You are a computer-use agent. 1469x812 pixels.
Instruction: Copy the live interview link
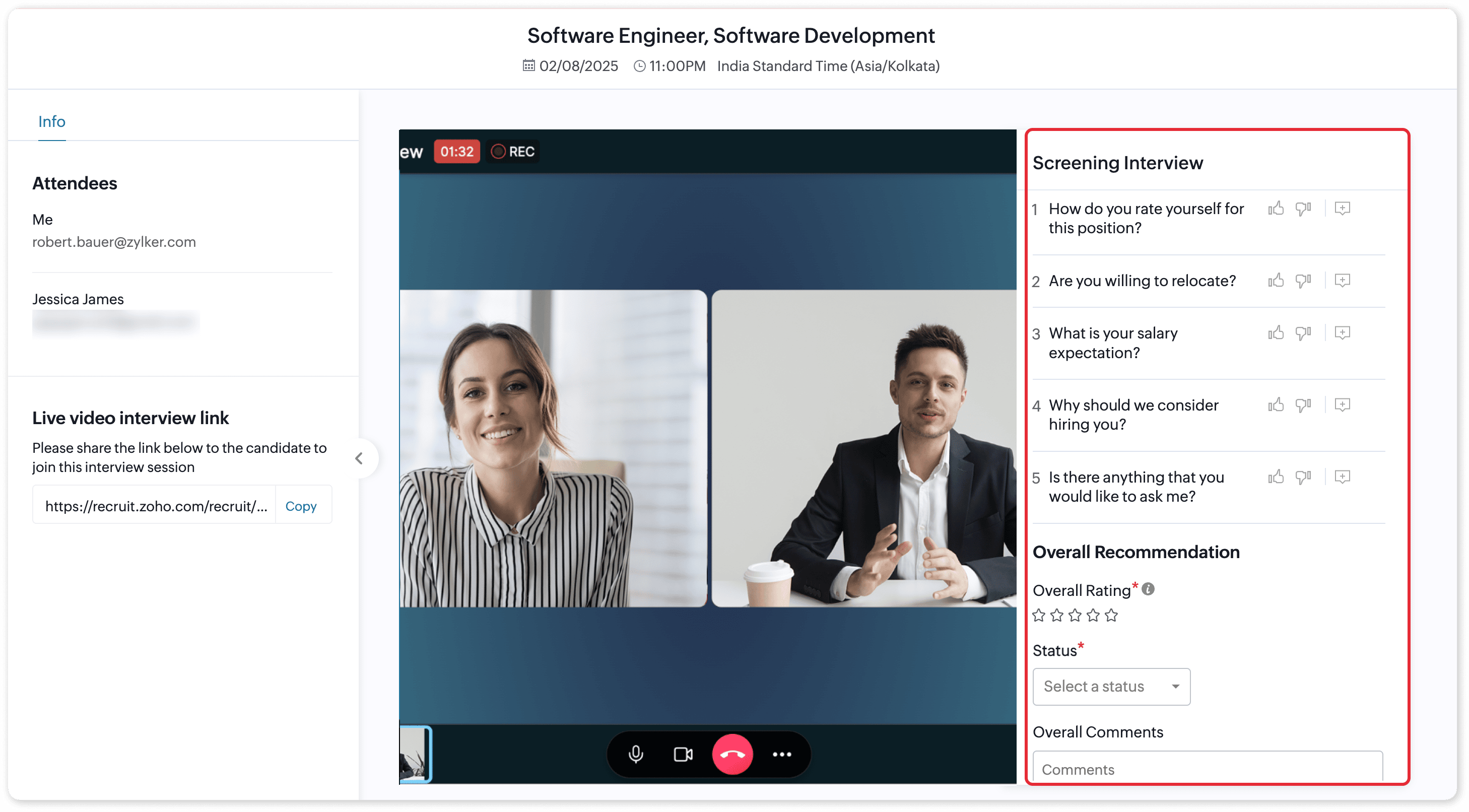pyautogui.click(x=301, y=506)
